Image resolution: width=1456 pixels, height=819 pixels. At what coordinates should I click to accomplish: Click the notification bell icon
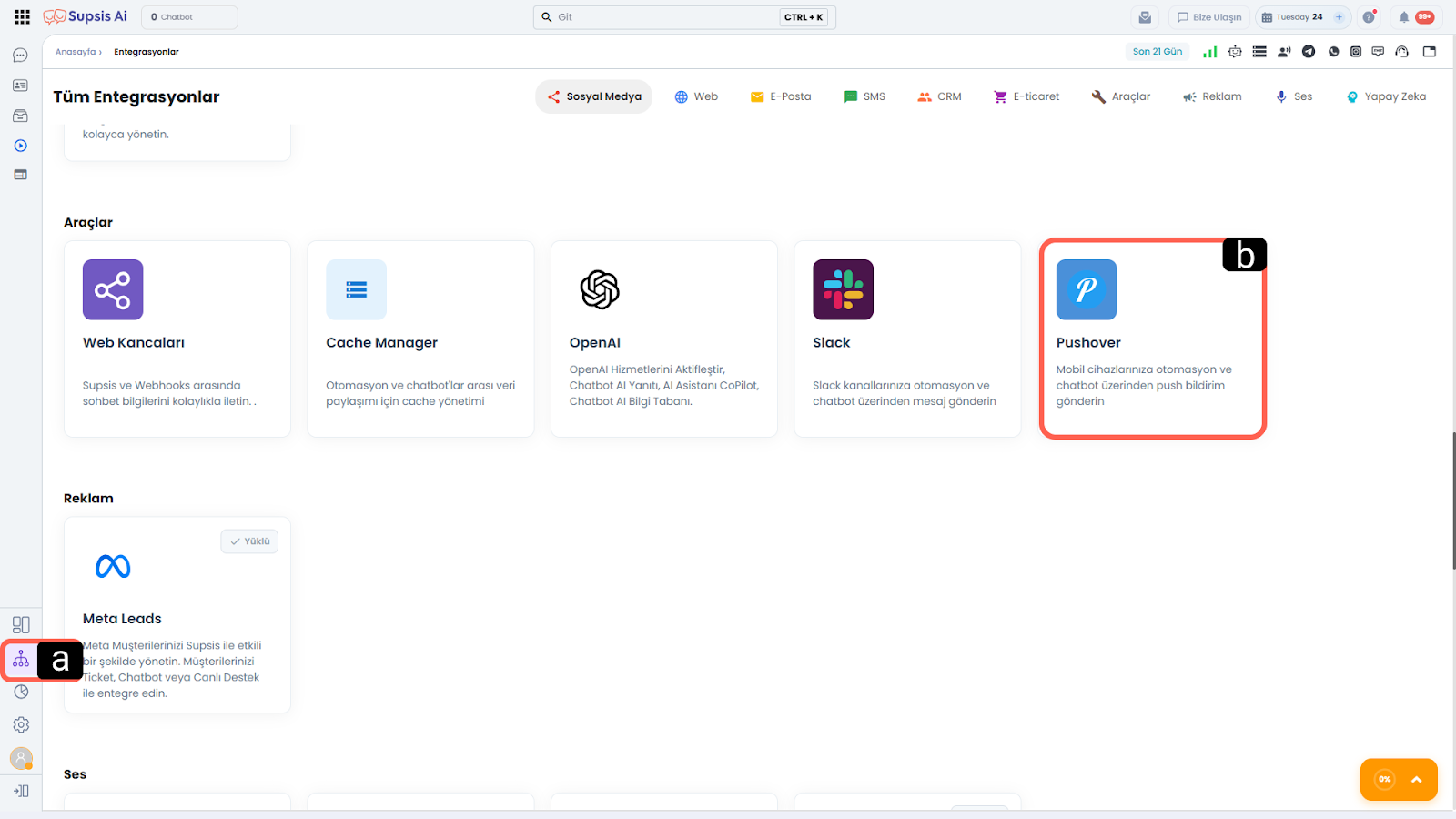click(x=1403, y=17)
